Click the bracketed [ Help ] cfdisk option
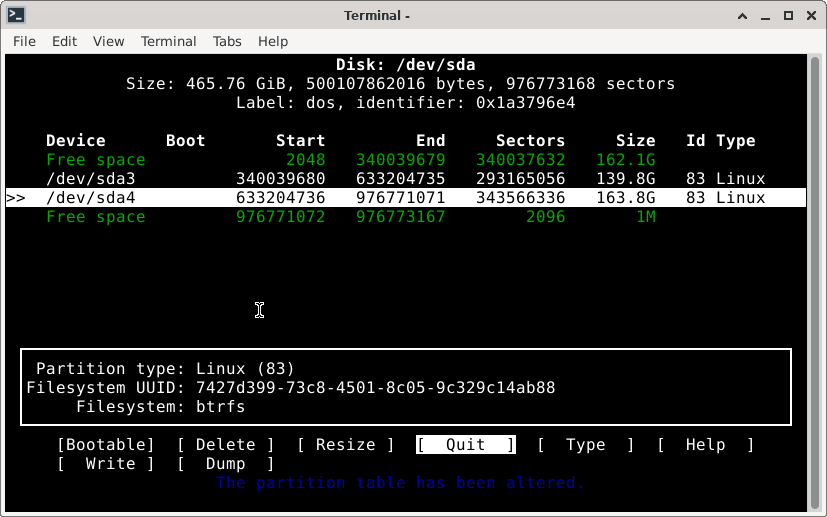 point(705,445)
